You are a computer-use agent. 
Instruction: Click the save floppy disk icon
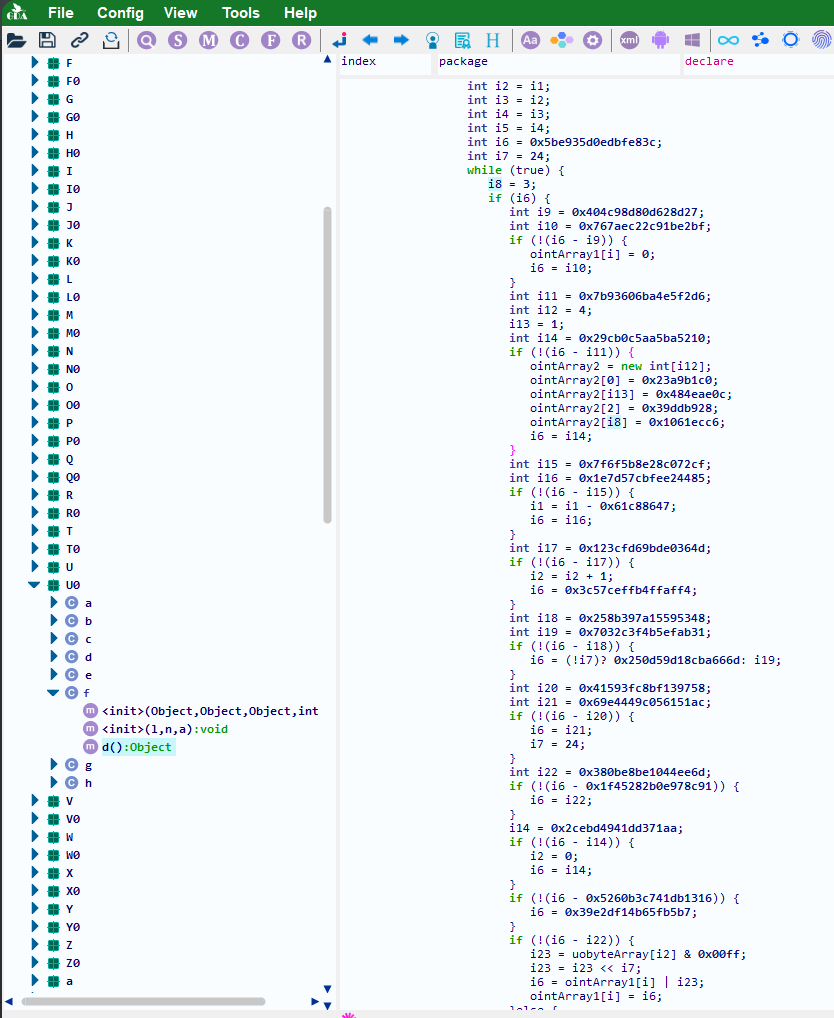tap(47, 40)
